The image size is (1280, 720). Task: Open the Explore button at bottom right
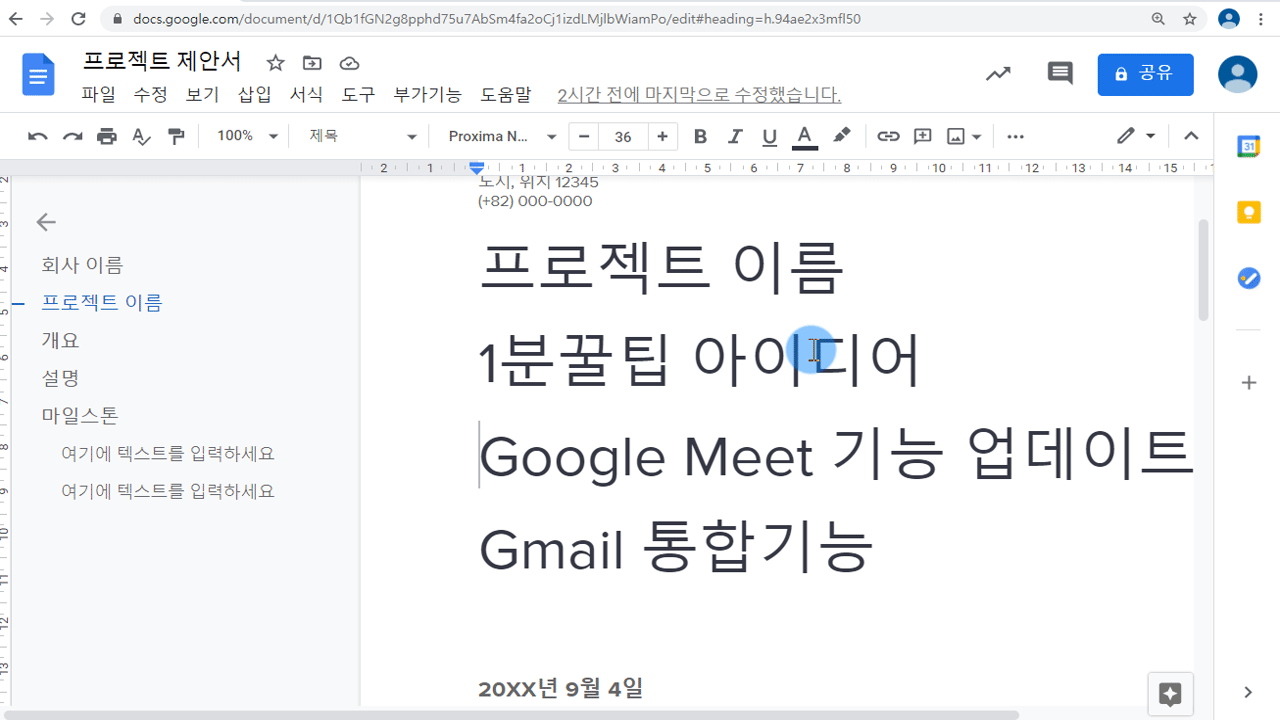(x=1170, y=694)
